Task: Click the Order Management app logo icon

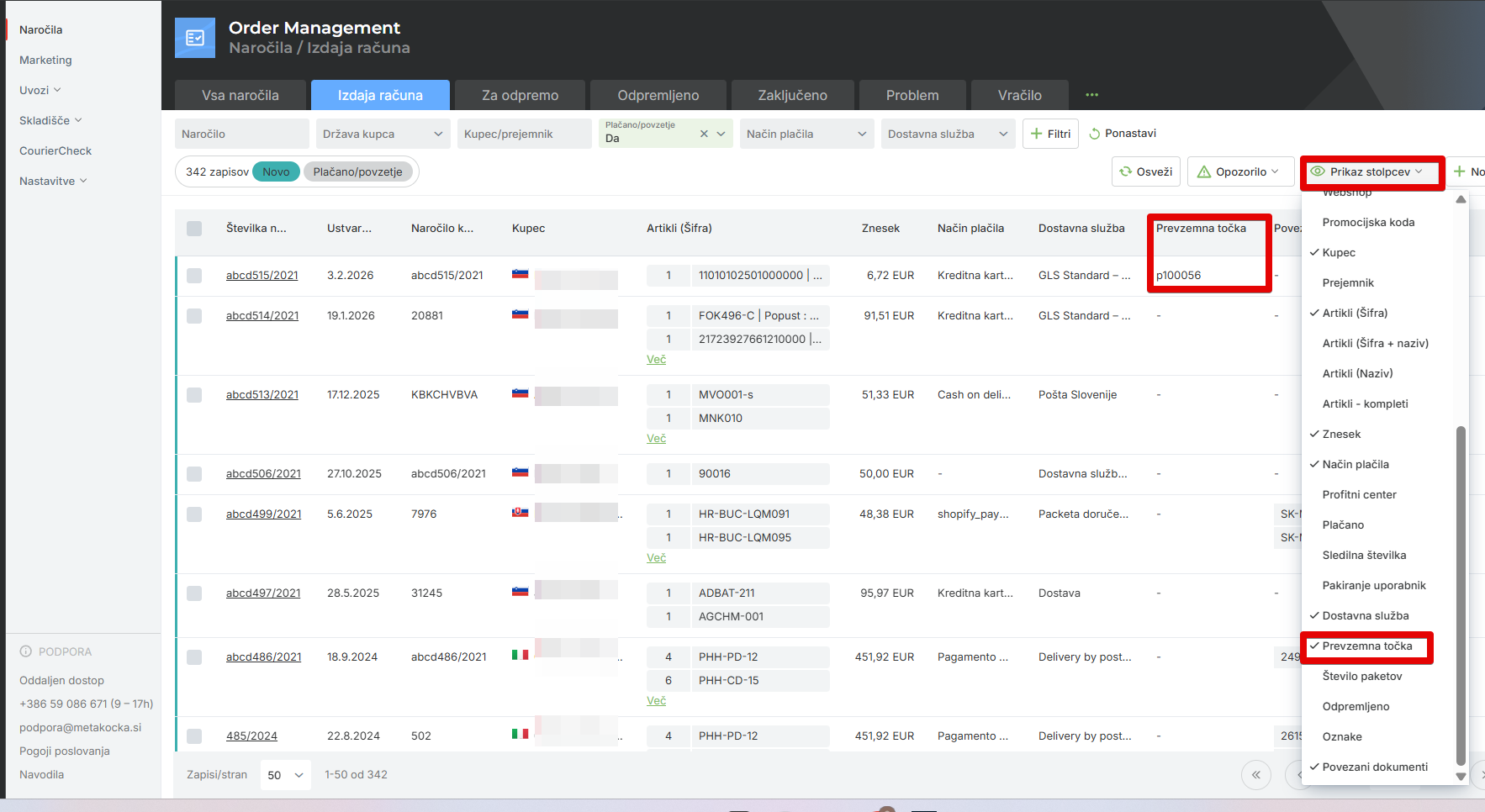Action: [x=195, y=38]
